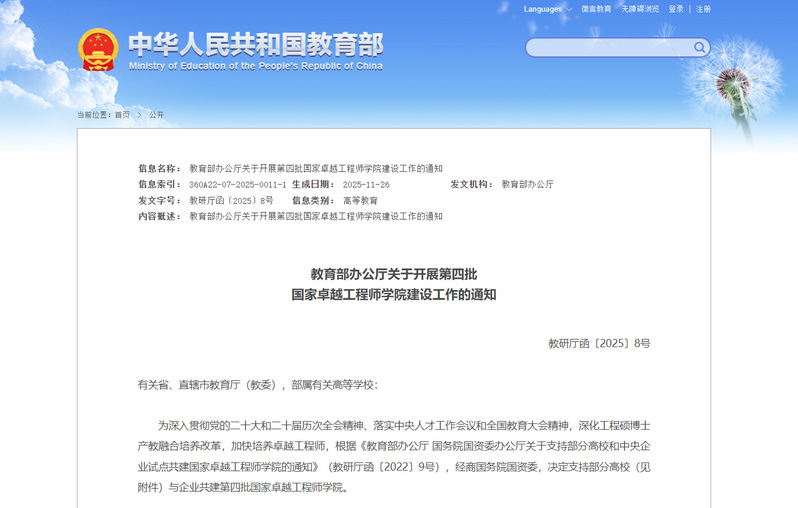
Task: Click the 信息类别 value 高等教育
Action: pos(360,201)
